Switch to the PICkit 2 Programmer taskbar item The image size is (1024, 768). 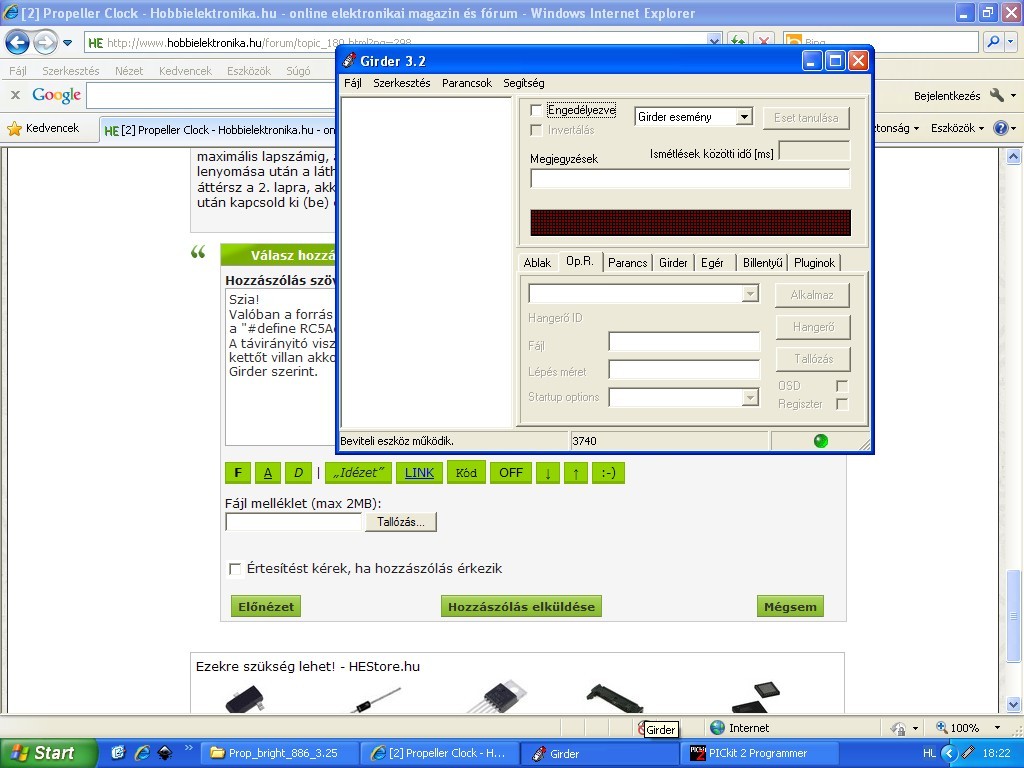point(758,753)
